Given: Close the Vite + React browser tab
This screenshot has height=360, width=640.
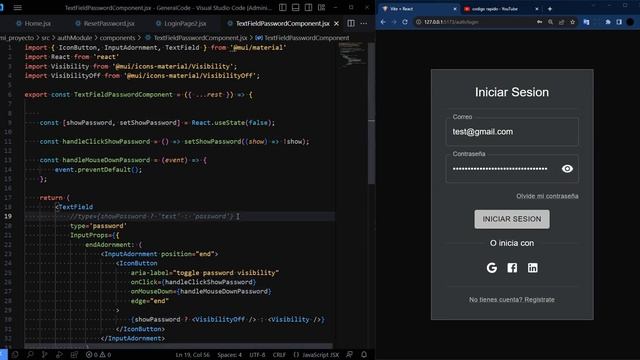Looking at the screenshot, I should 455,9.
